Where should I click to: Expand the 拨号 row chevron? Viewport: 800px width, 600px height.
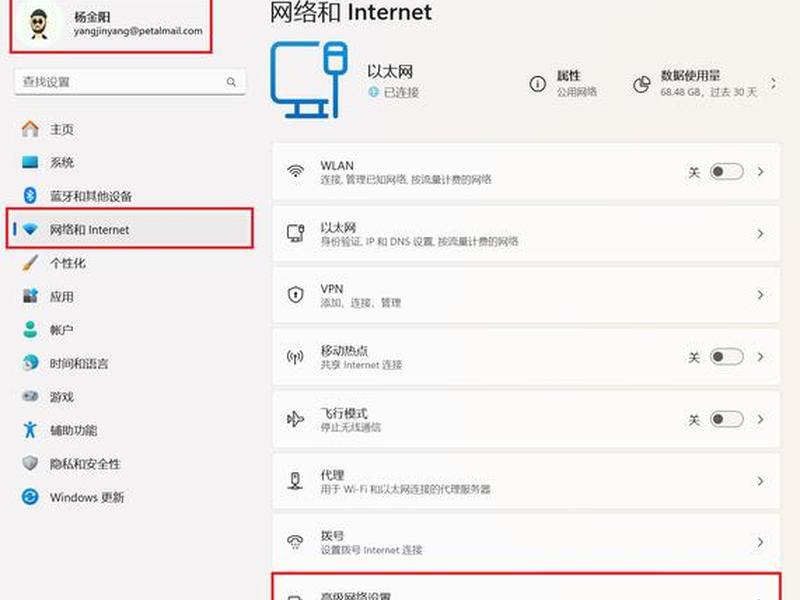coord(760,542)
